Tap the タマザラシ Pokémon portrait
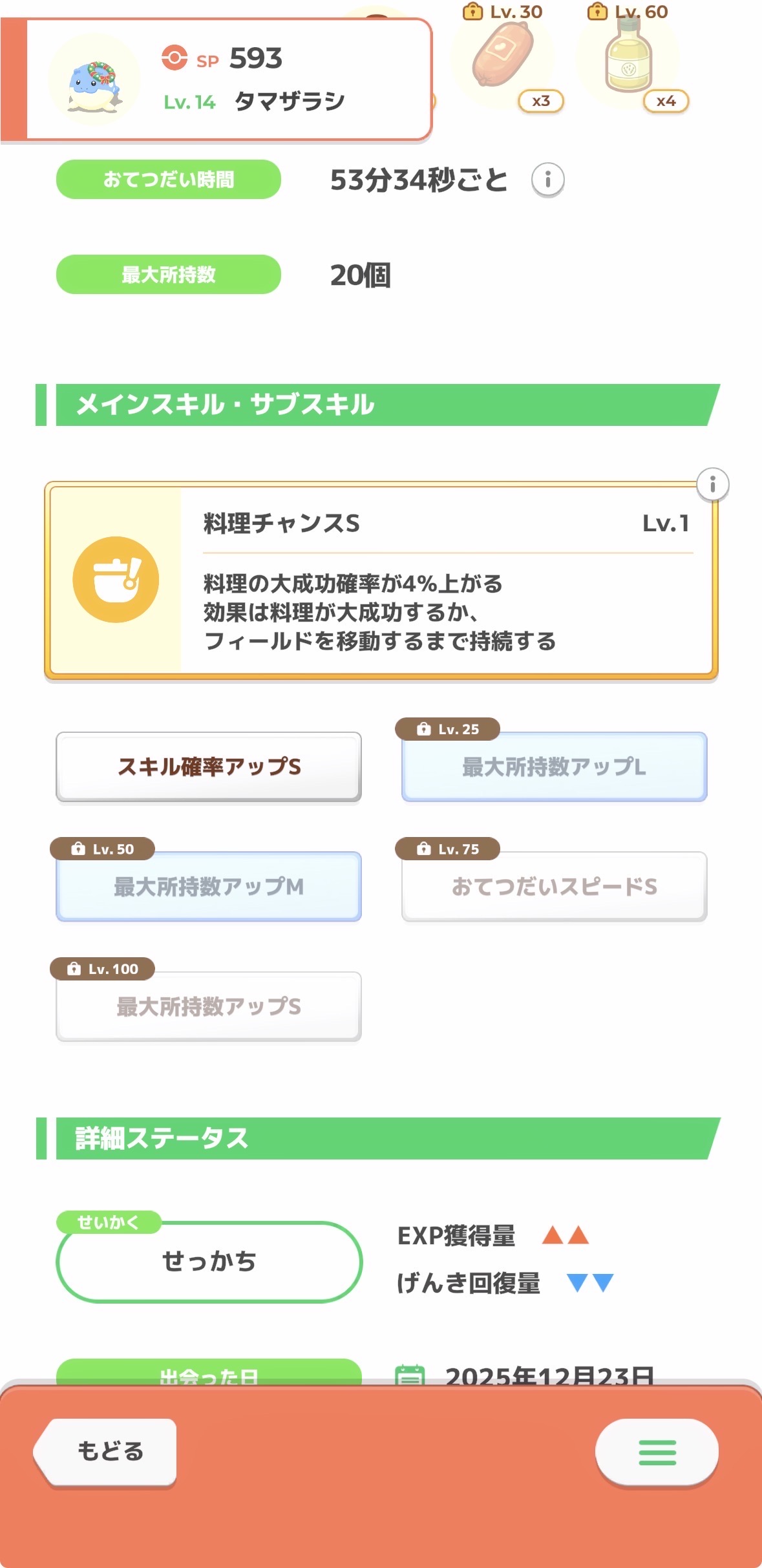 coord(94,80)
